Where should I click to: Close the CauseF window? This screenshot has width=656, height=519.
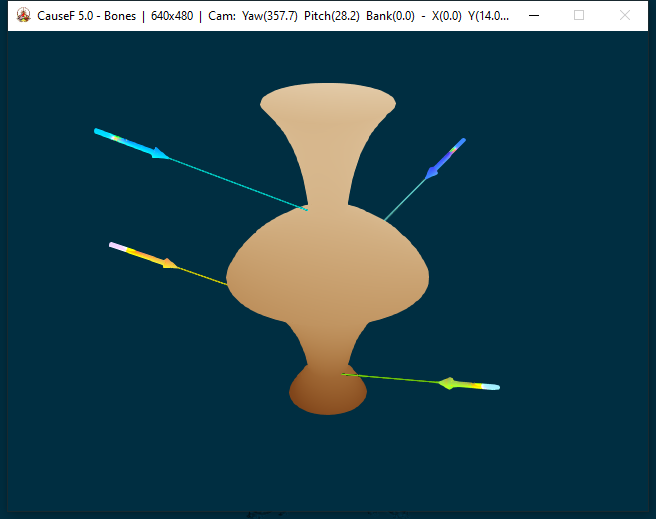tap(625, 16)
